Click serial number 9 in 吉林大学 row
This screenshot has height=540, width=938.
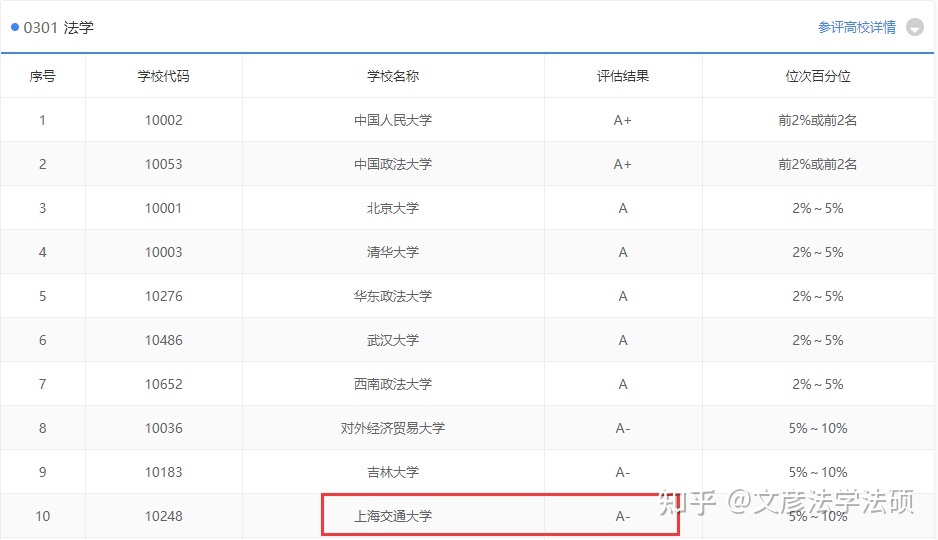click(42, 472)
